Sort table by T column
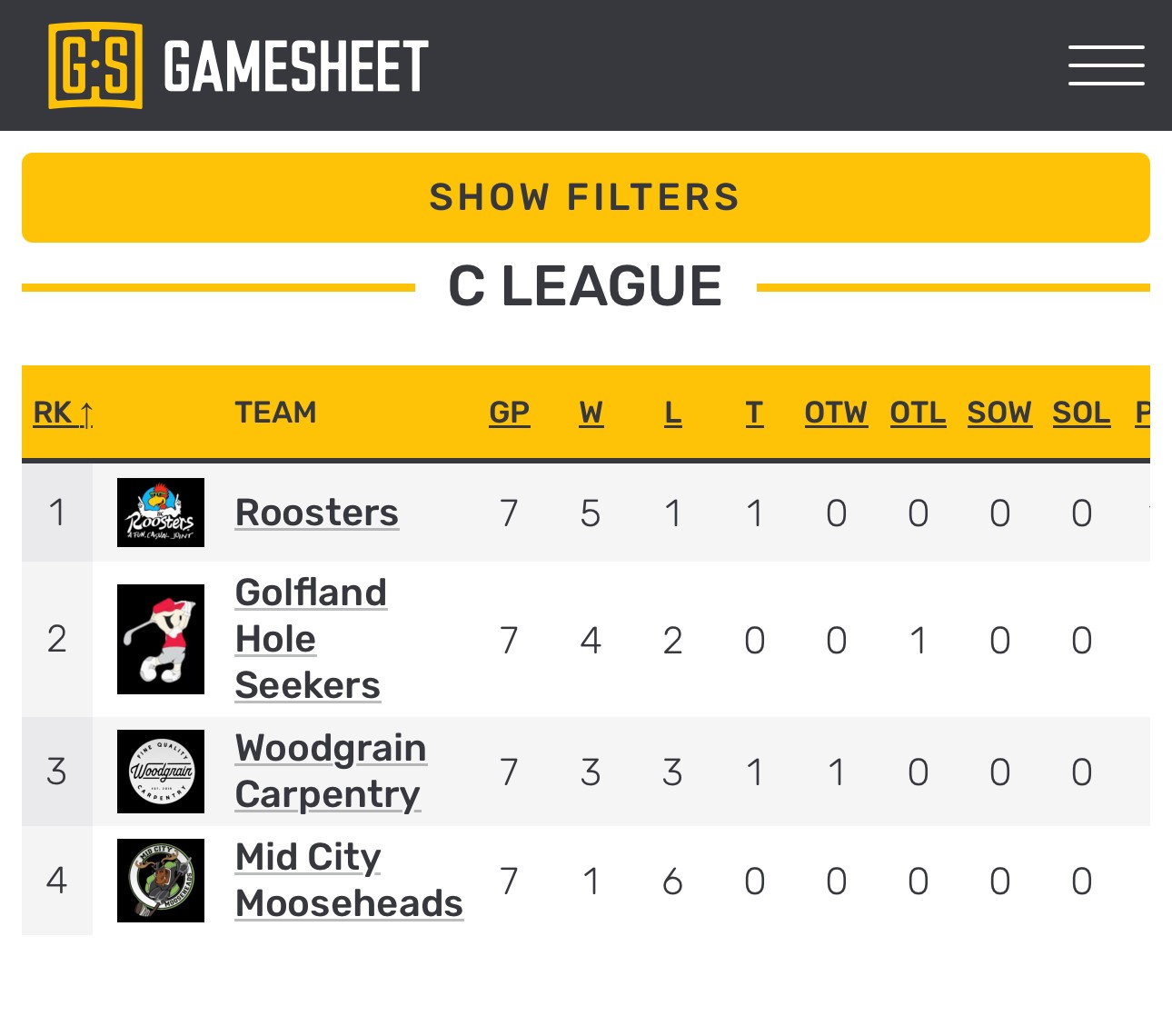 pos(754,413)
